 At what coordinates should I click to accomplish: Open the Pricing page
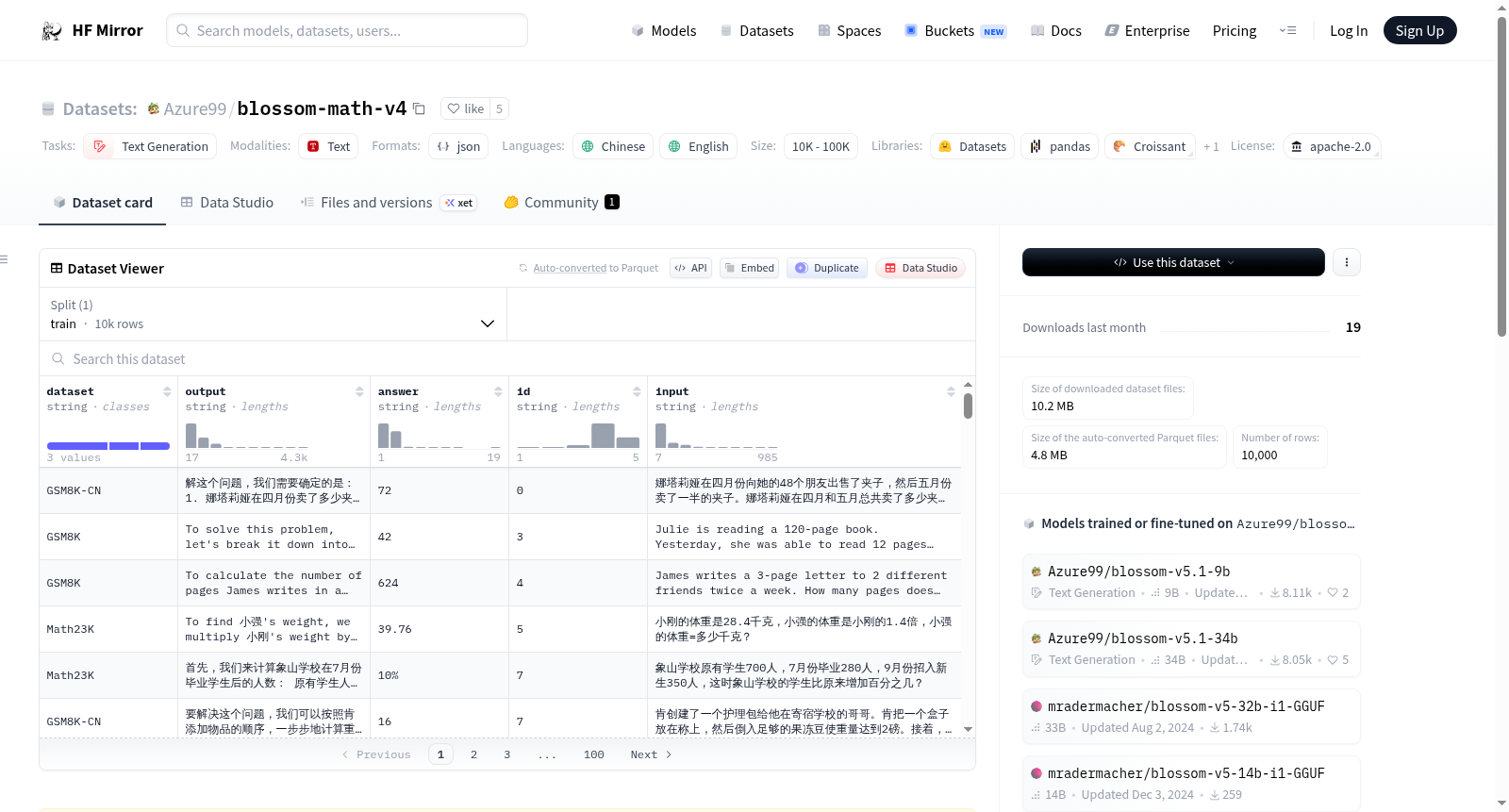tap(1235, 31)
